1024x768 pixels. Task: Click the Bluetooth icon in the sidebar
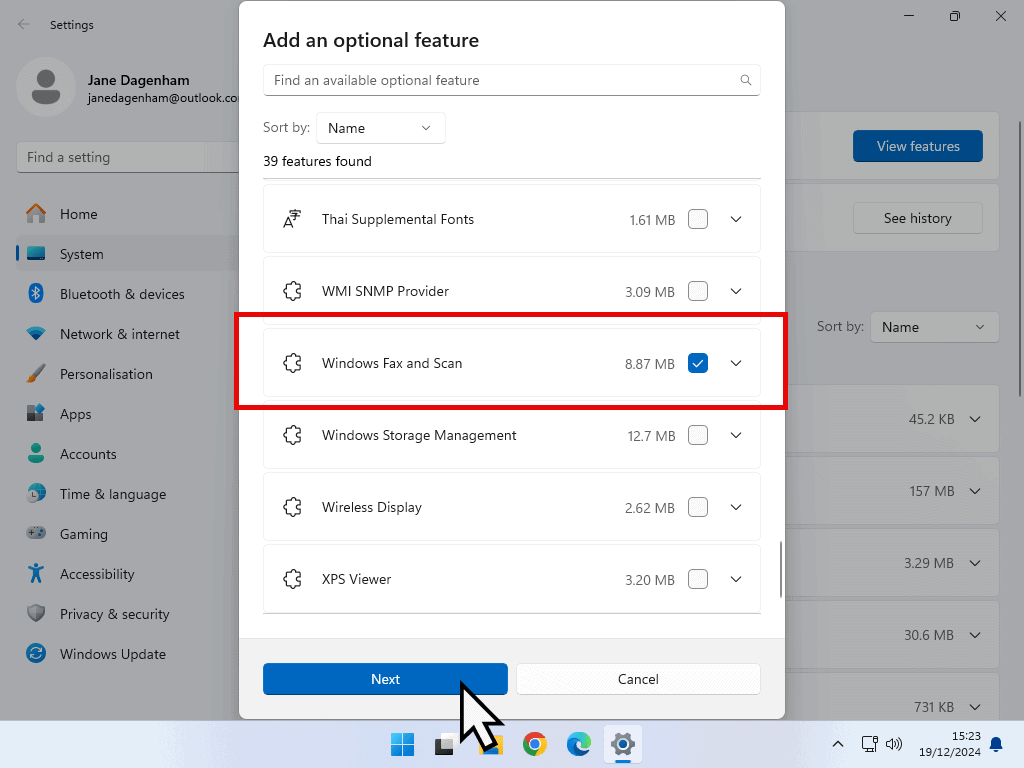(36, 294)
